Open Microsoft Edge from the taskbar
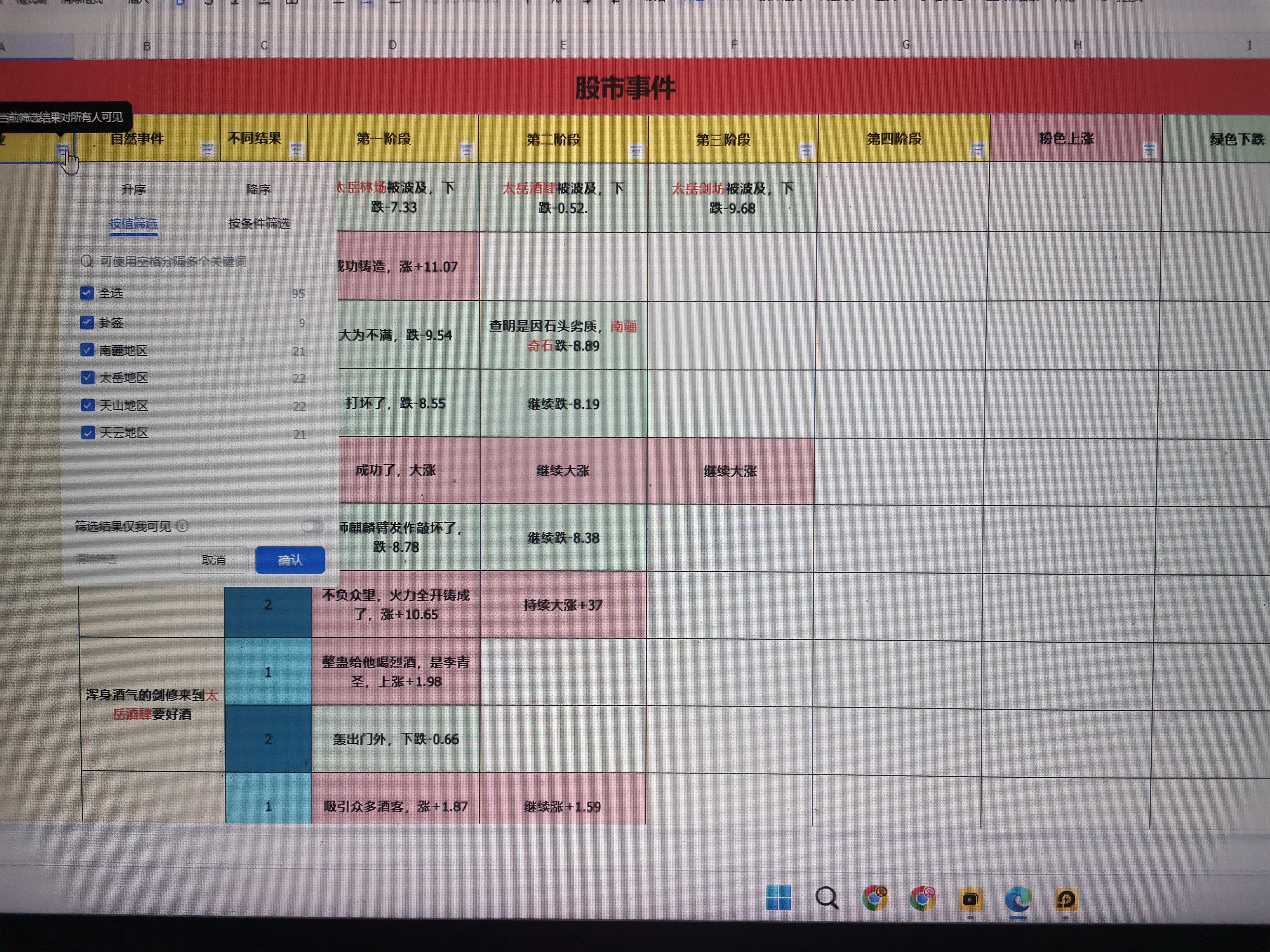 (1018, 899)
